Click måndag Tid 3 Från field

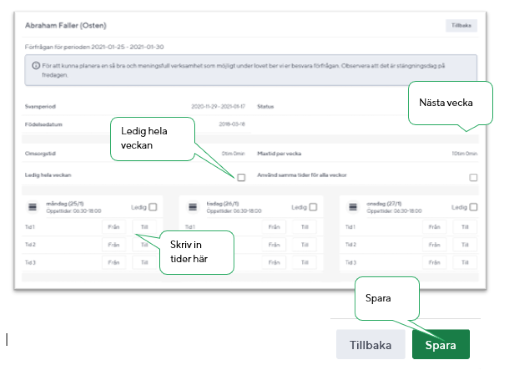pos(114,262)
